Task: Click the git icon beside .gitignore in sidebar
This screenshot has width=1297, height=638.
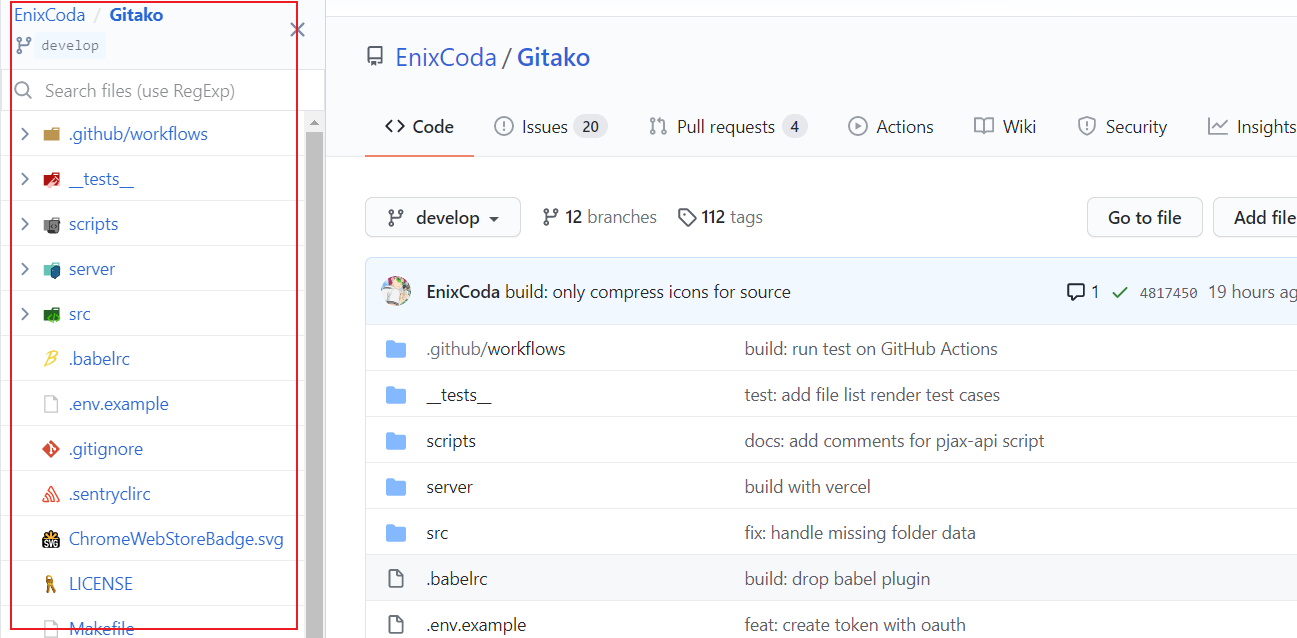Action: tap(51, 449)
